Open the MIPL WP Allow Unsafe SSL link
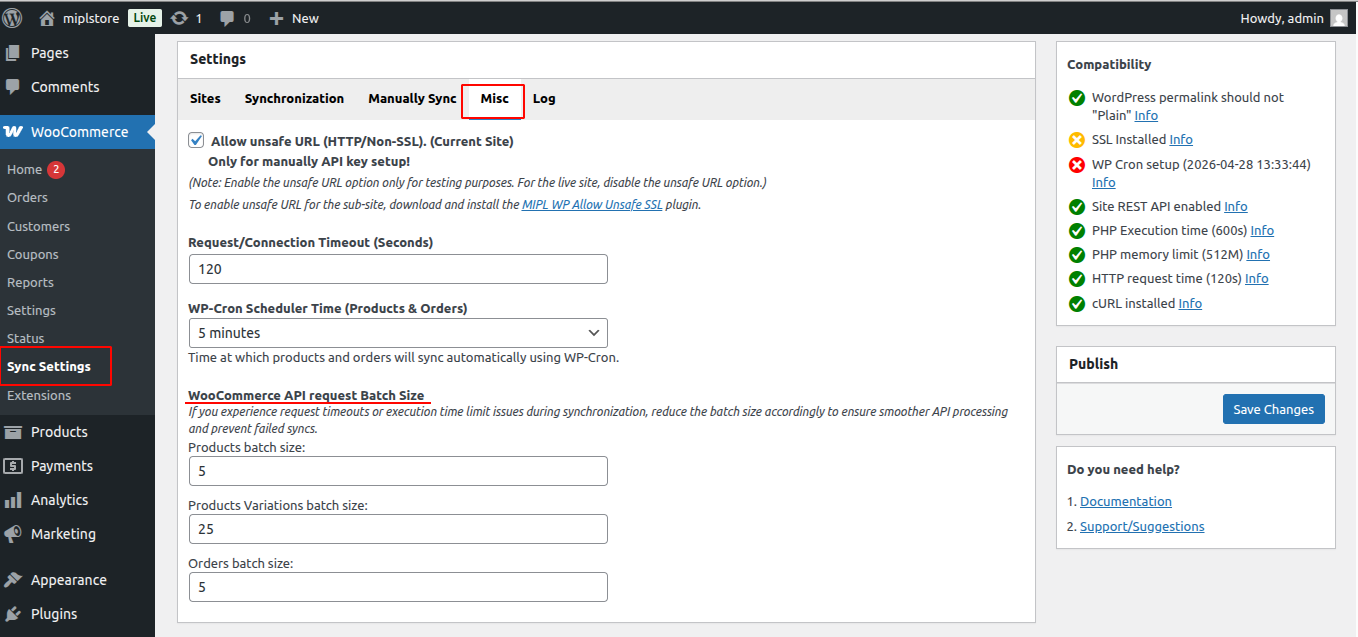The width and height of the screenshot is (1358, 637). (x=592, y=204)
